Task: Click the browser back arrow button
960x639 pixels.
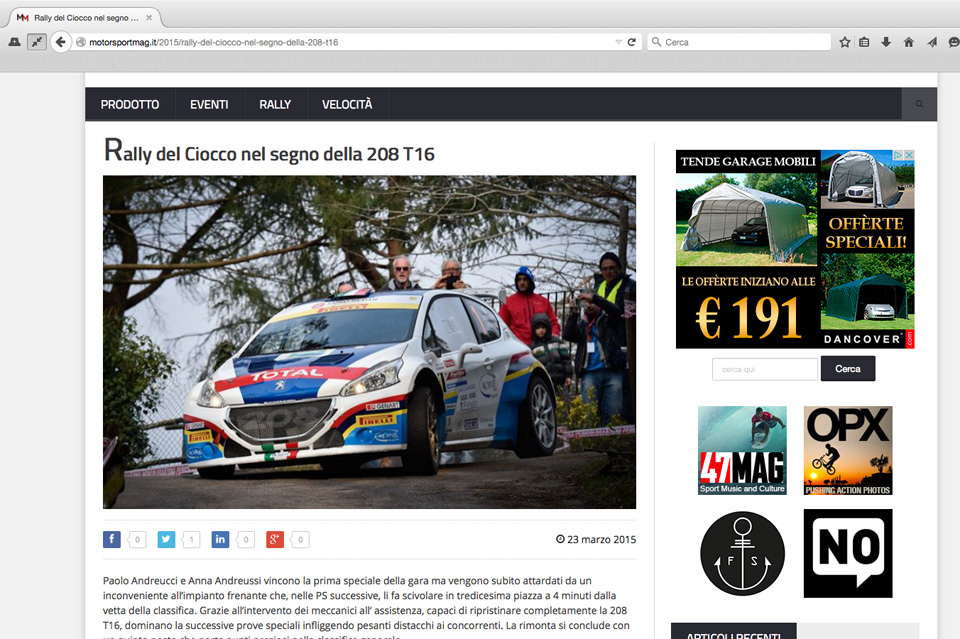Action: pyautogui.click(x=60, y=42)
